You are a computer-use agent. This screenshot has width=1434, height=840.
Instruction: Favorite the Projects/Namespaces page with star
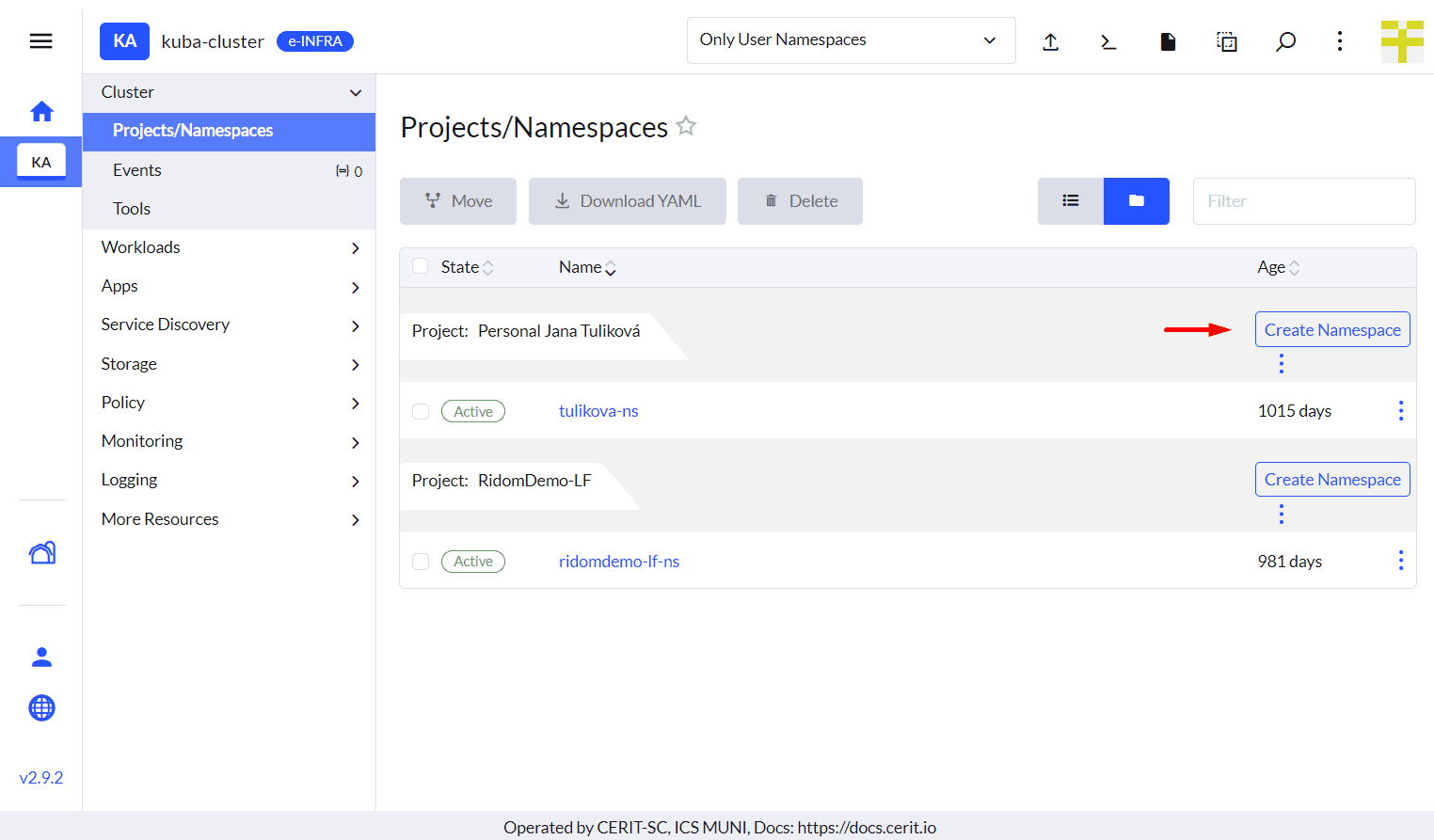pos(686,126)
